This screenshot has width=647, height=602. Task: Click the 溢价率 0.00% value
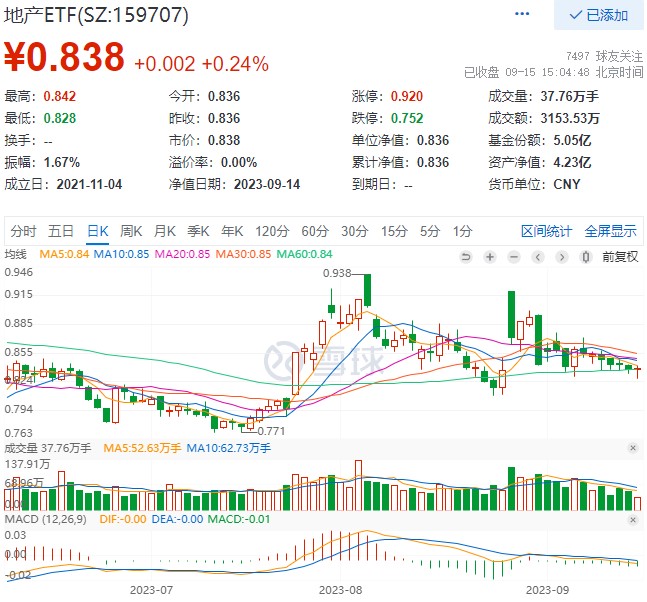click(239, 162)
